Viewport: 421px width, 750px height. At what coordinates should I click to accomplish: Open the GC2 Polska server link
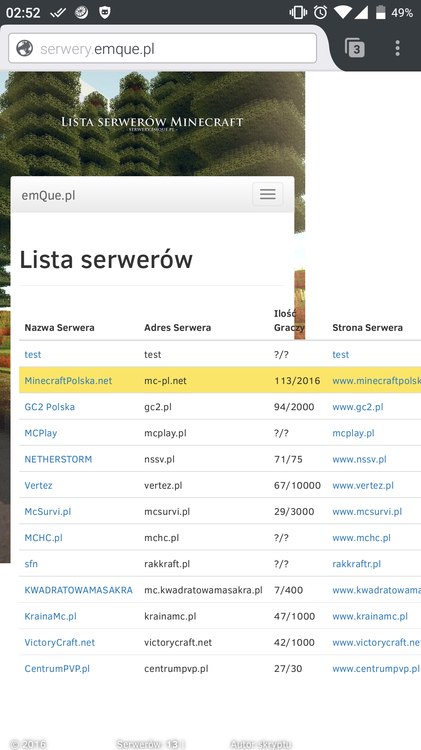click(x=49, y=407)
